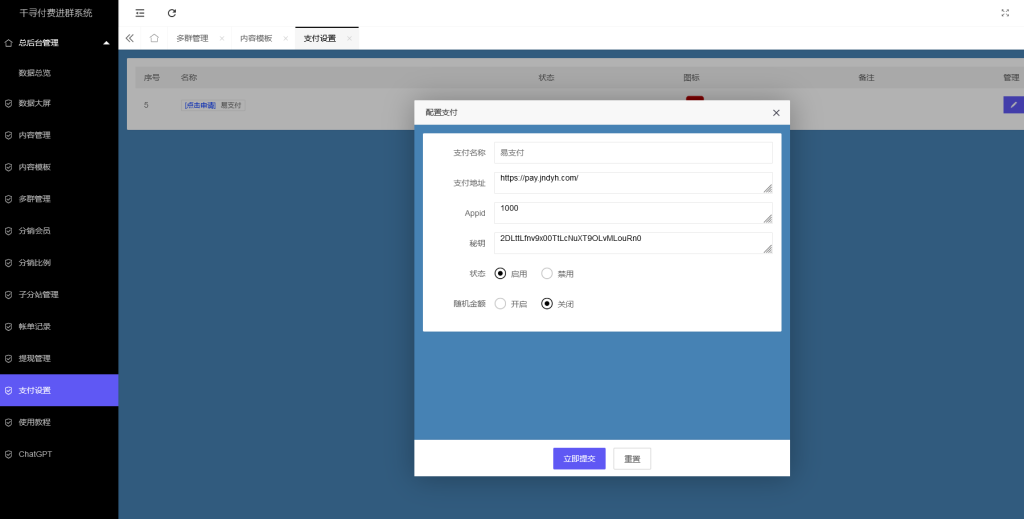Select 关闭 for random amount
1024x519 pixels.
click(547, 304)
